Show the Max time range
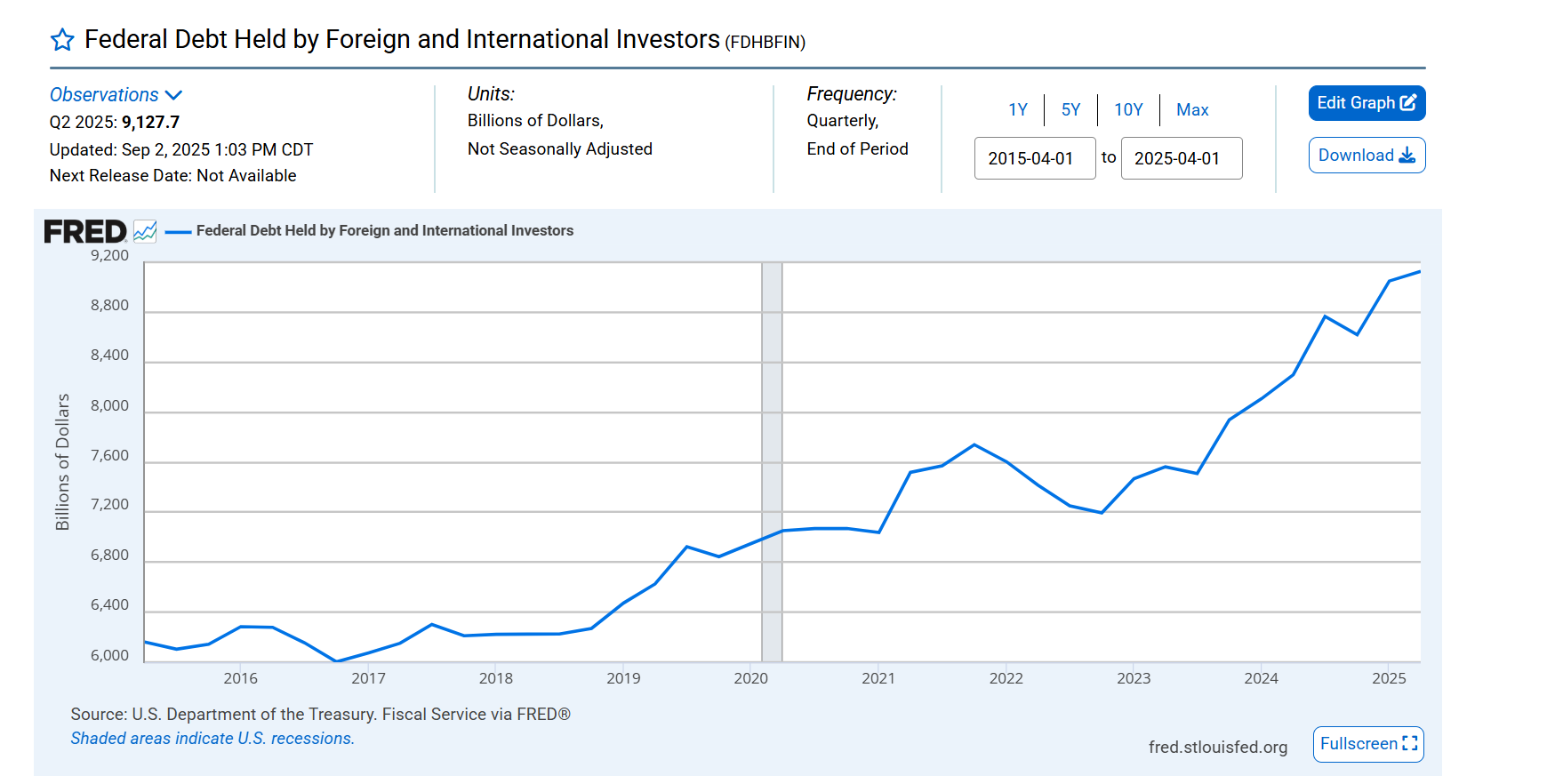 (x=1191, y=110)
